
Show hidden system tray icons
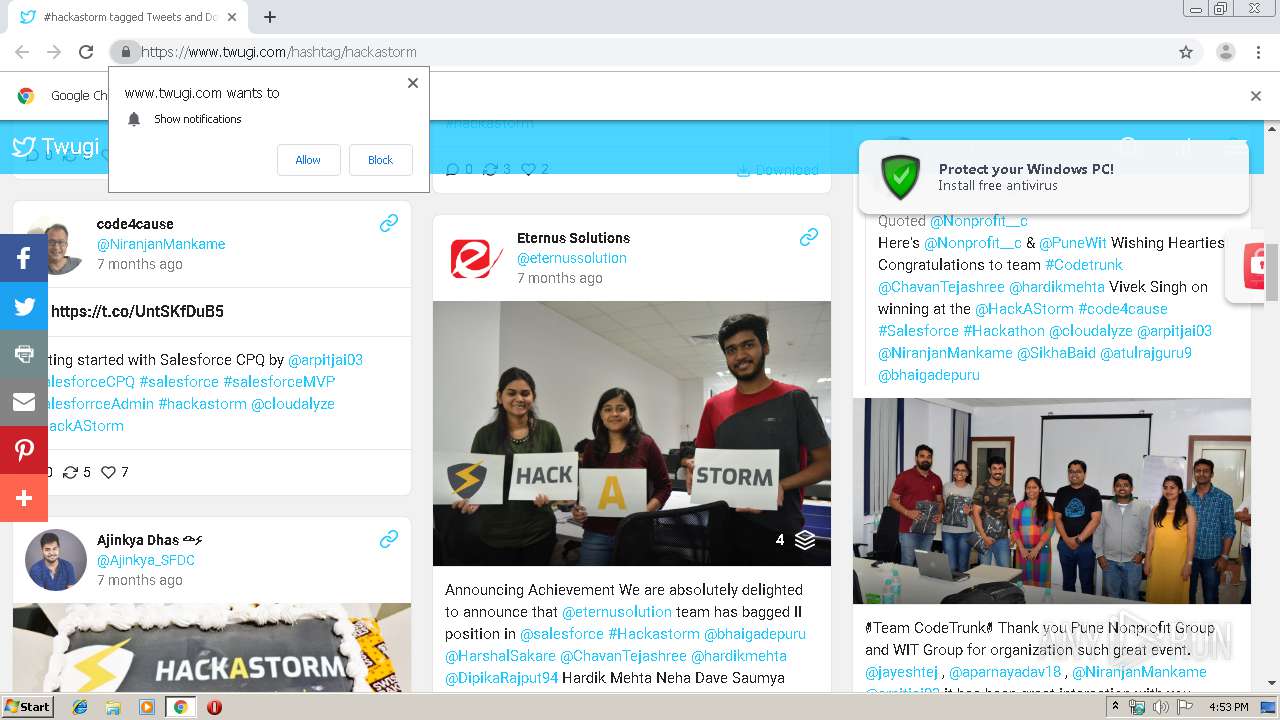[x=1115, y=706]
